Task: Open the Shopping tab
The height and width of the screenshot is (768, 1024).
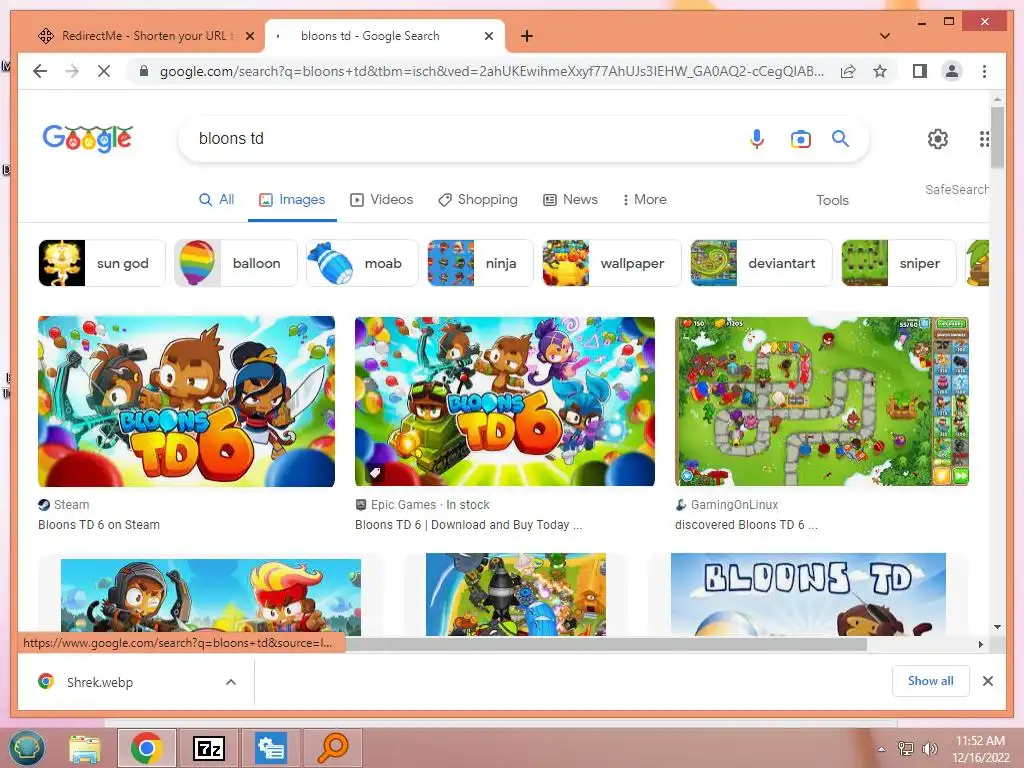Action: click(477, 200)
